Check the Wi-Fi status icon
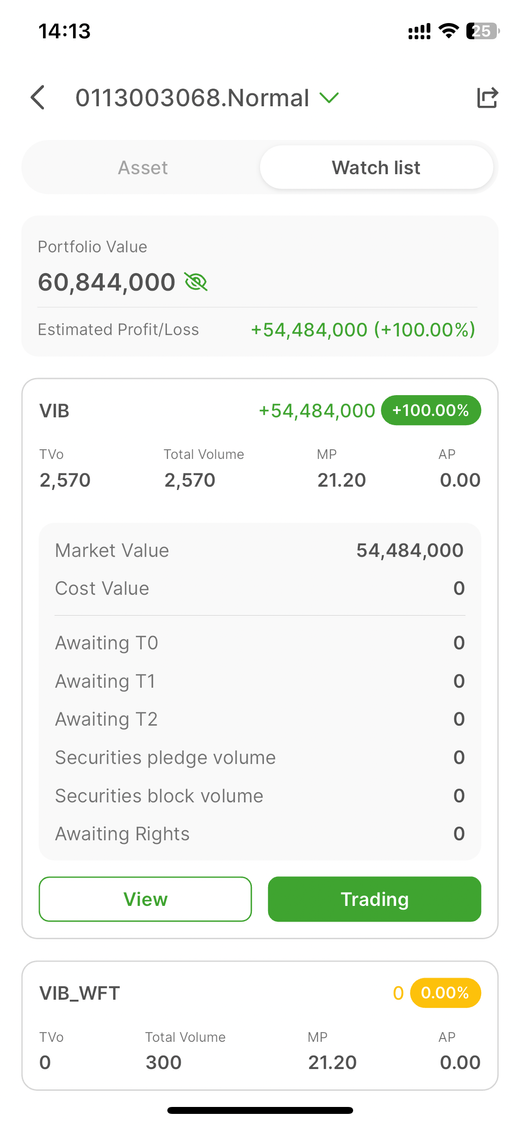This screenshot has height=1125, width=520. pos(449,31)
